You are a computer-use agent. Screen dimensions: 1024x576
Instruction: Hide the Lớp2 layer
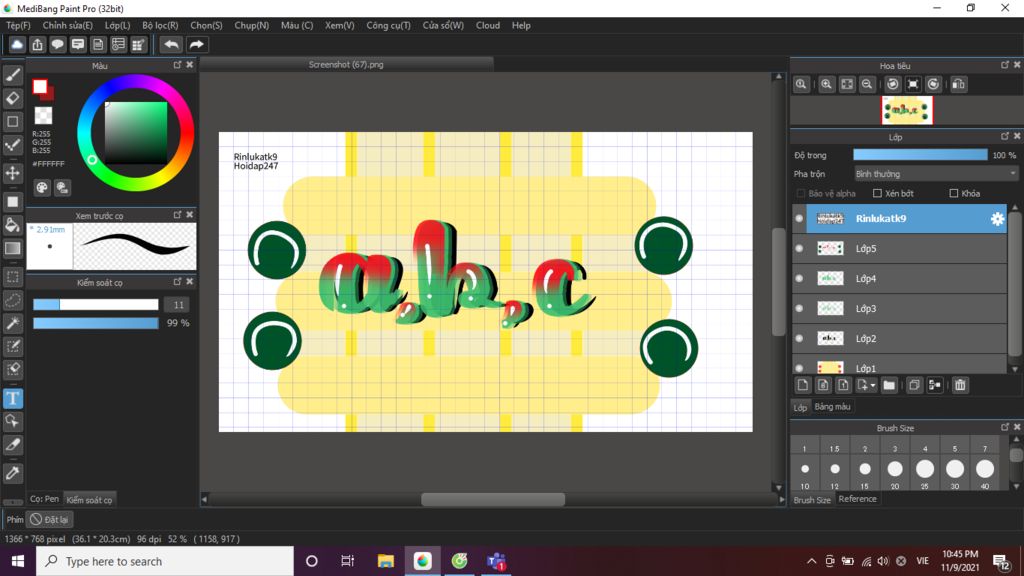[x=799, y=339]
